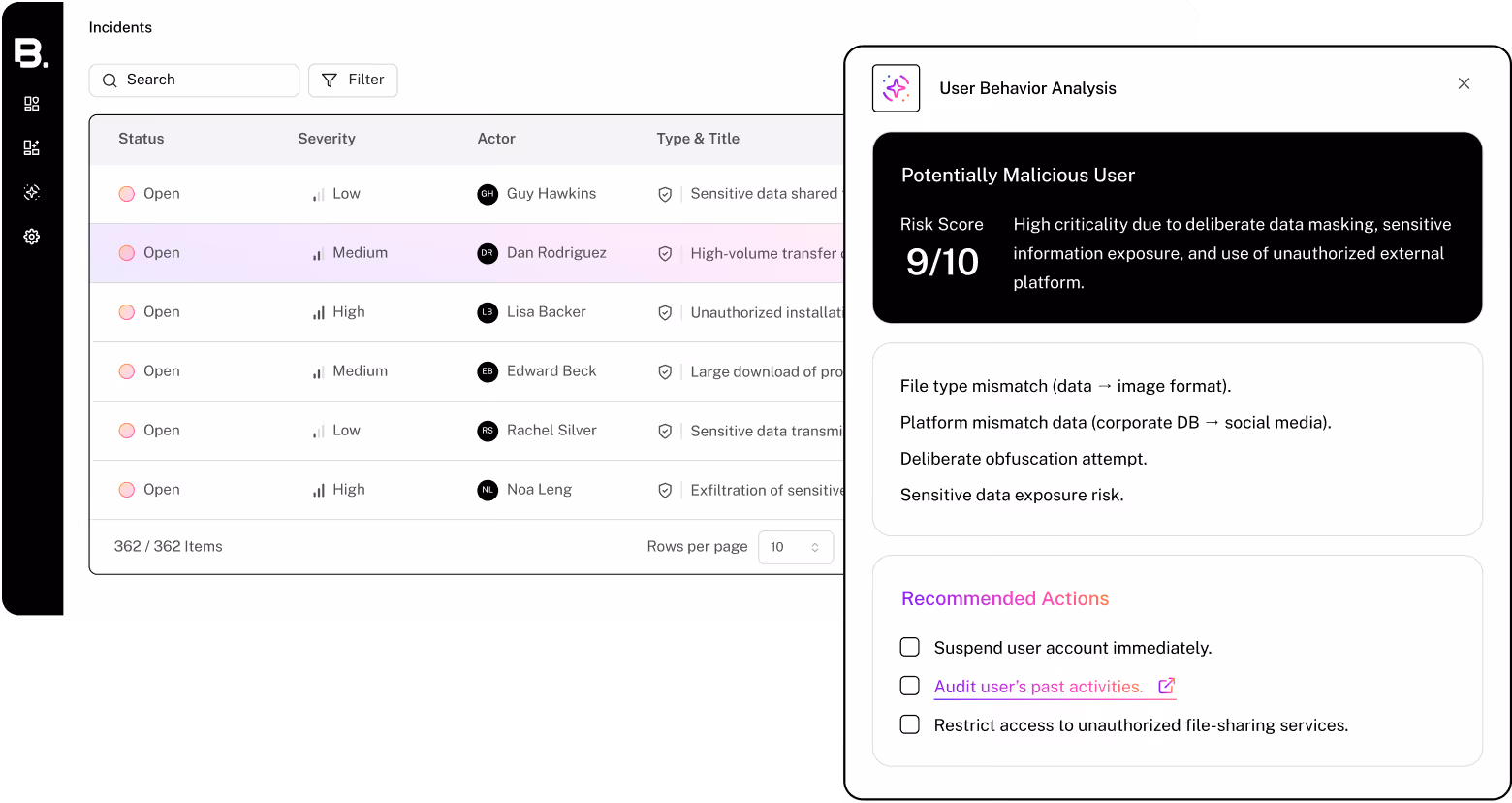Image resolution: width=1512 pixels, height=803 pixels.
Task: Check Audit user's past activities
Action: coord(909,686)
